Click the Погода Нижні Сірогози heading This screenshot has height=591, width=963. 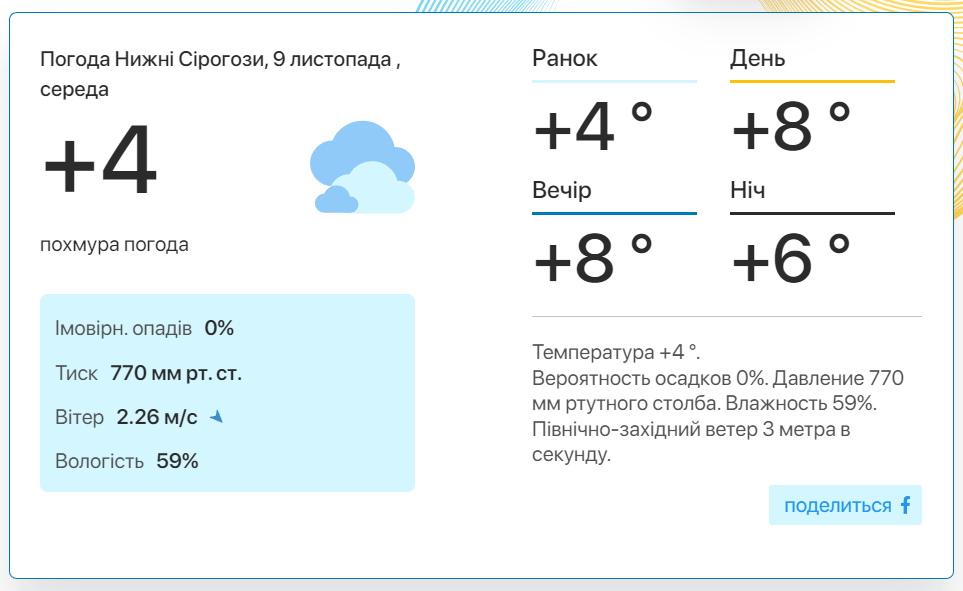click(220, 74)
